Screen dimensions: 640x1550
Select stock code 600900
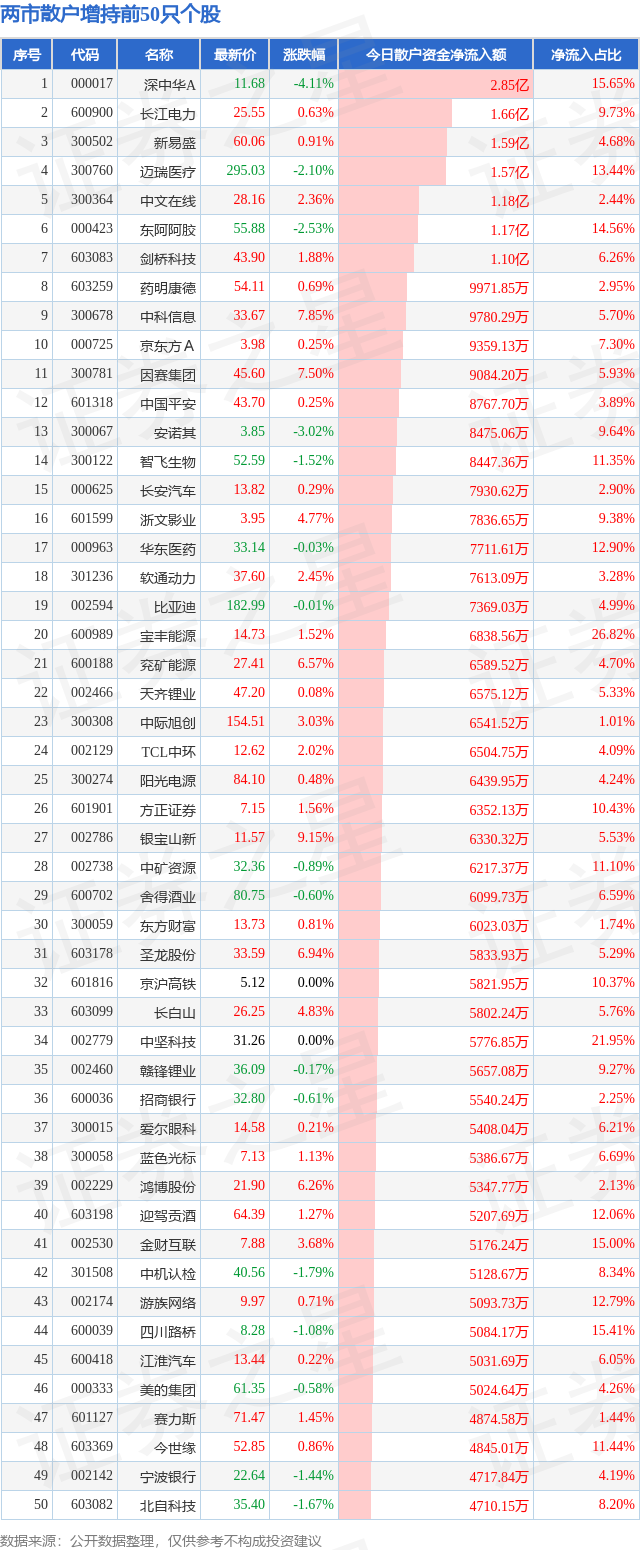(92, 113)
